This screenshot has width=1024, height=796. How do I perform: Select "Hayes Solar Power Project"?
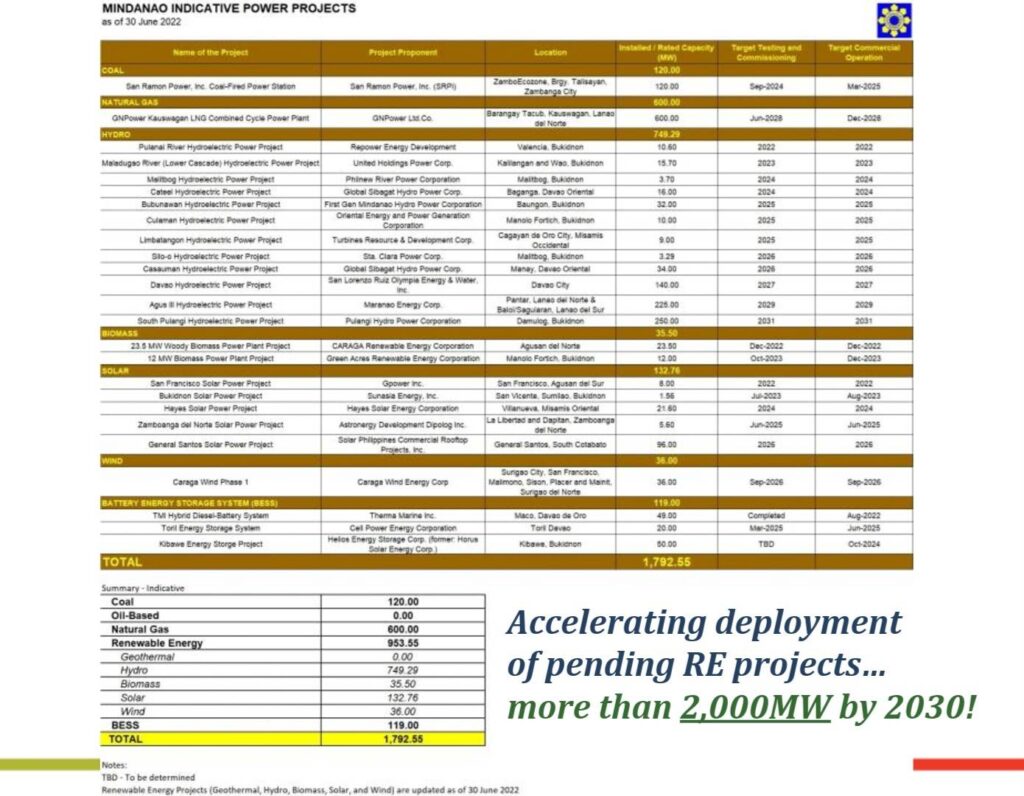[x=210, y=409]
